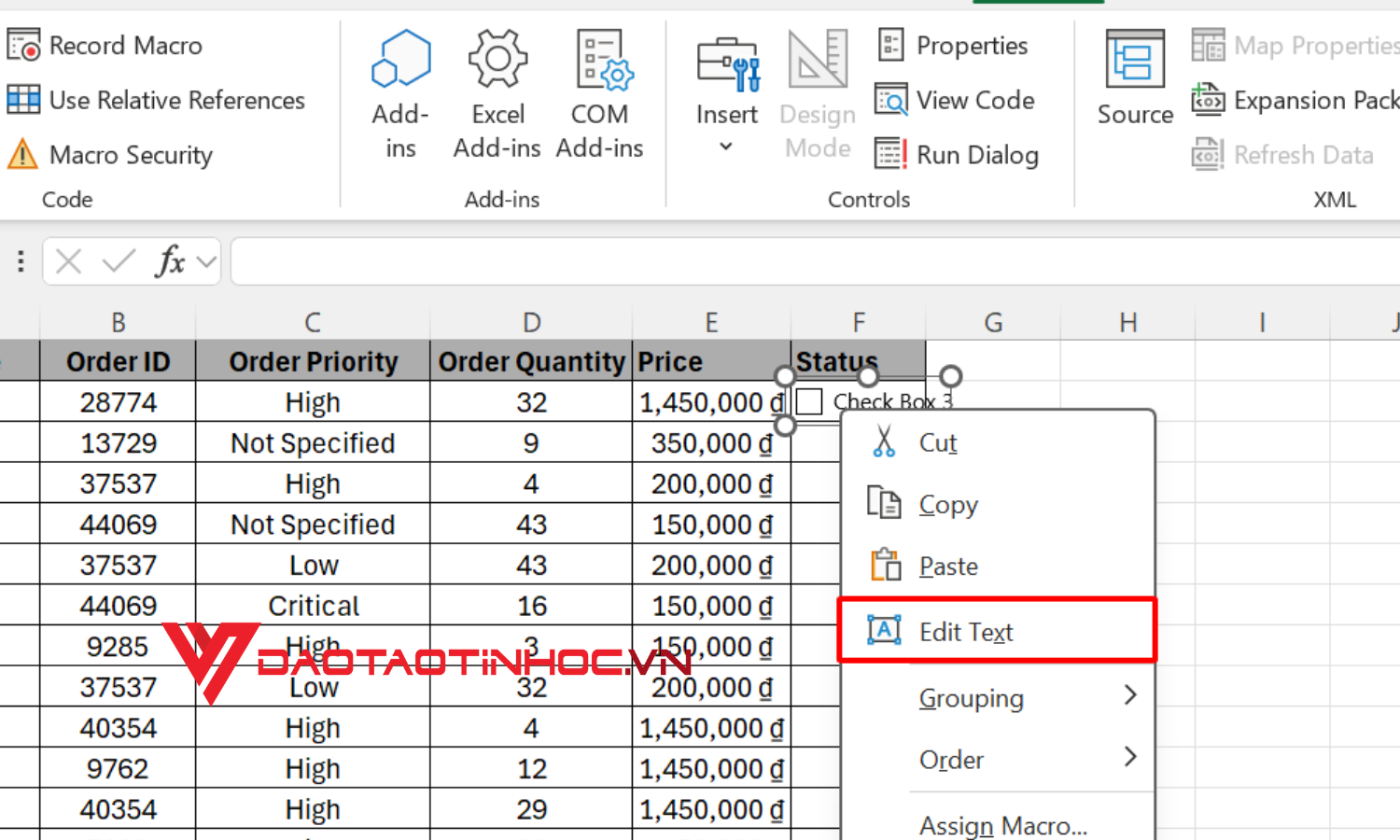Image resolution: width=1400 pixels, height=840 pixels.
Task: Toggle Check Box 3 on the worksheet
Action: 809,400
